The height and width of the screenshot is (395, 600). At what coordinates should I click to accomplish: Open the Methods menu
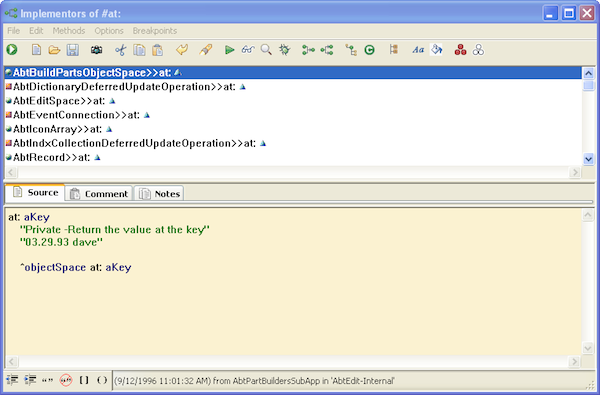(x=69, y=31)
